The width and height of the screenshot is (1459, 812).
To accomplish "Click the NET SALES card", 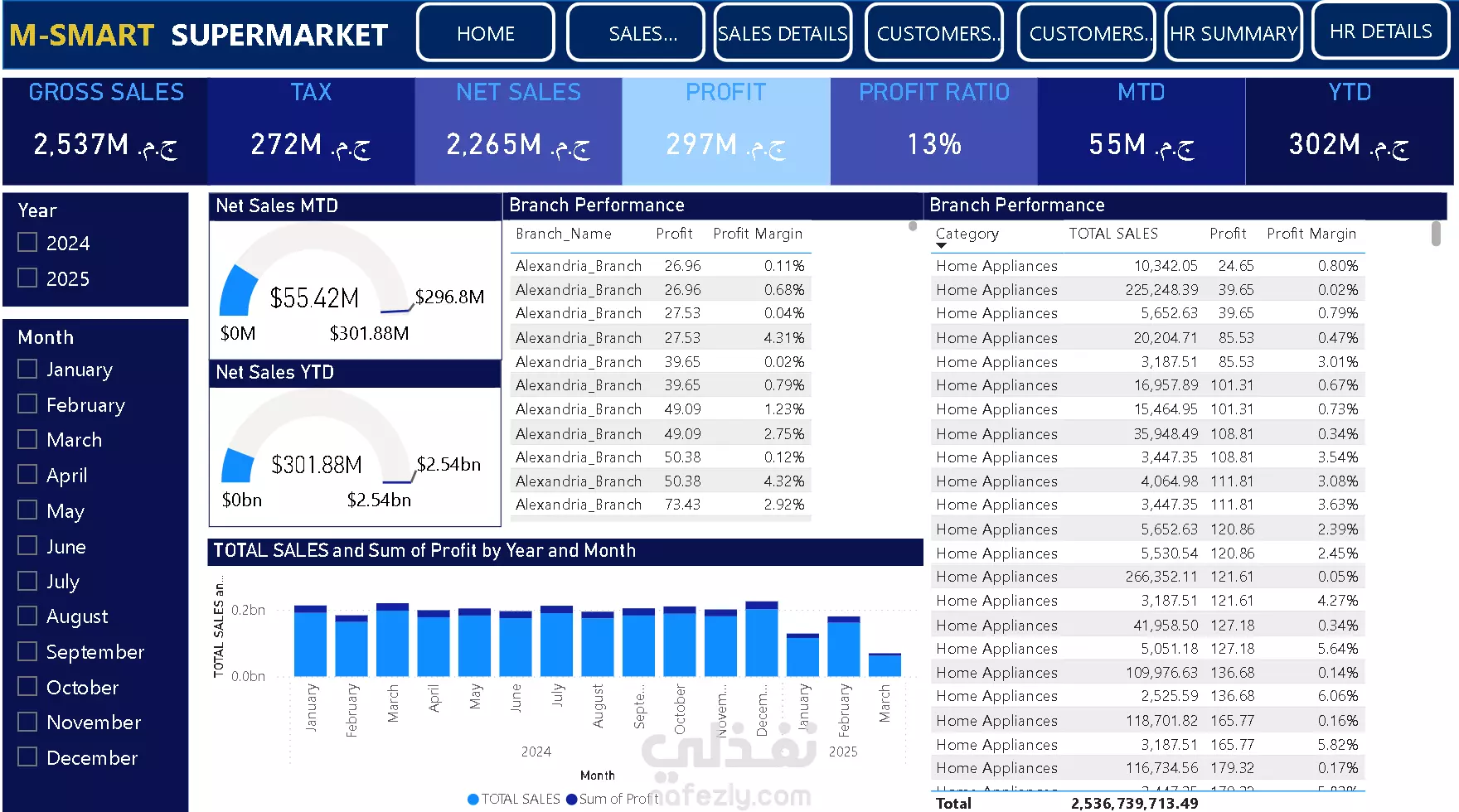I will pyautogui.click(x=518, y=131).
